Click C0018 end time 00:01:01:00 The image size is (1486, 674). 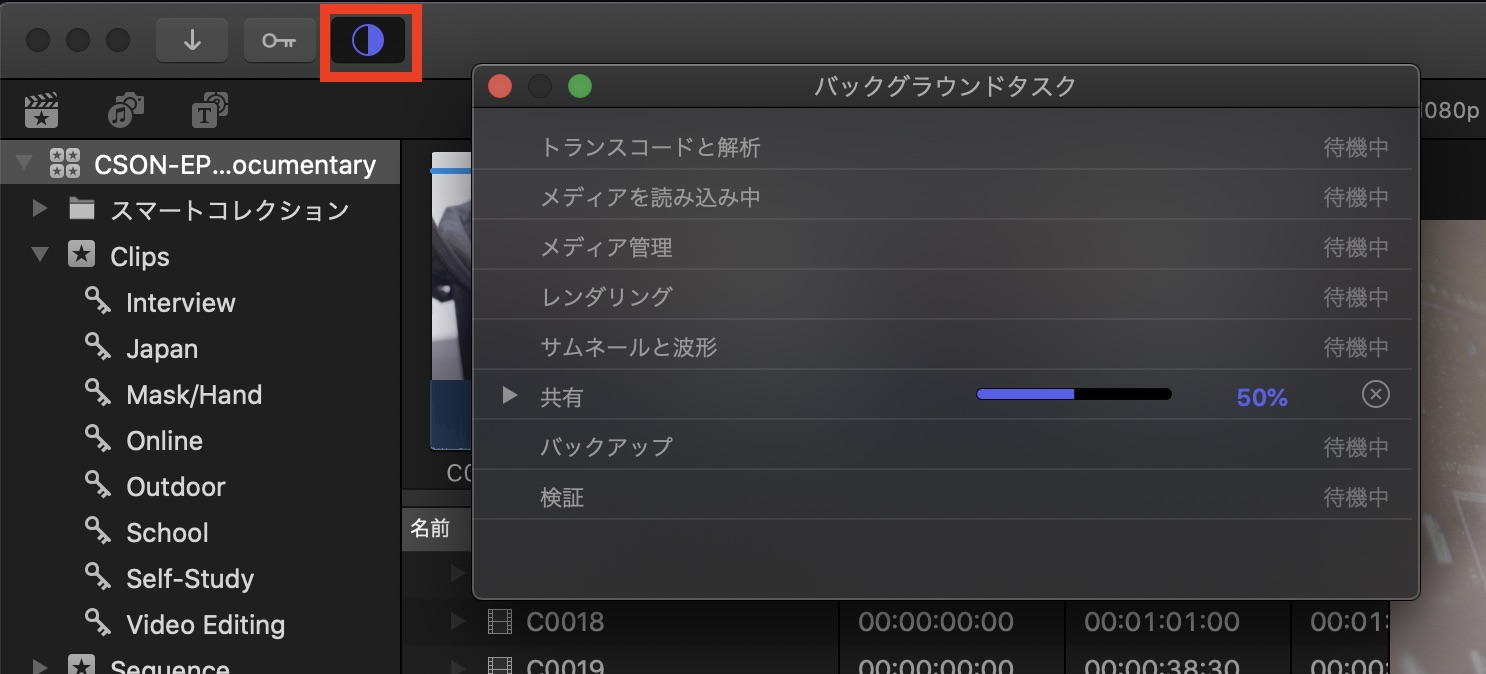point(1161,622)
